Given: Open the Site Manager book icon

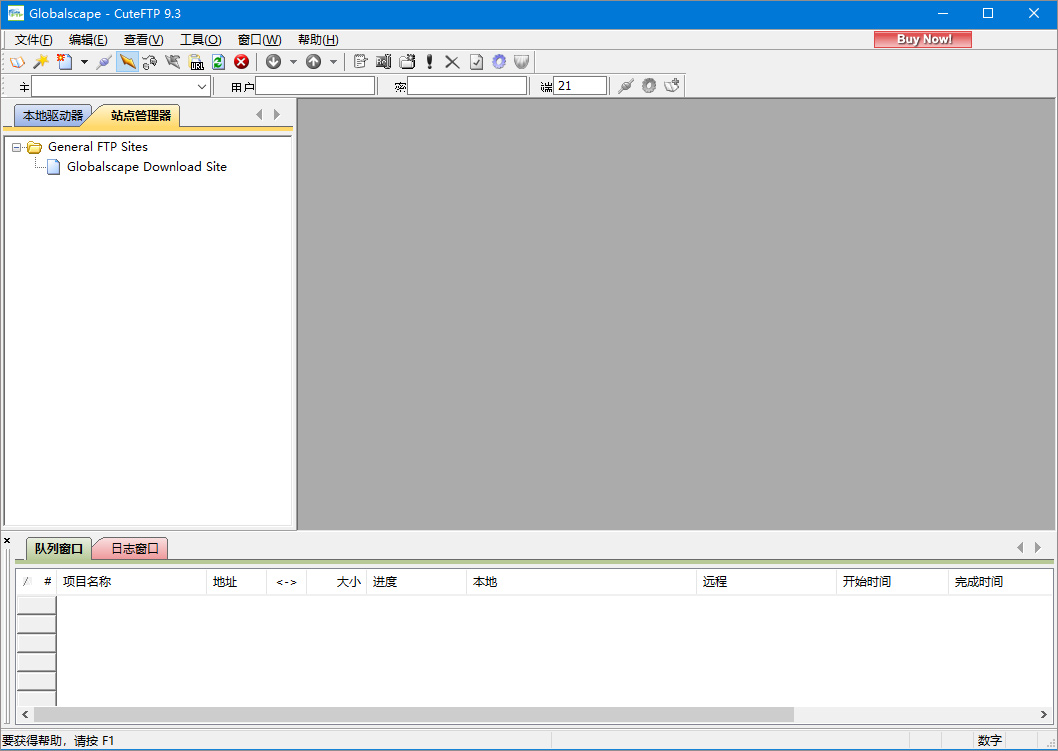Looking at the screenshot, I should point(17,62).
